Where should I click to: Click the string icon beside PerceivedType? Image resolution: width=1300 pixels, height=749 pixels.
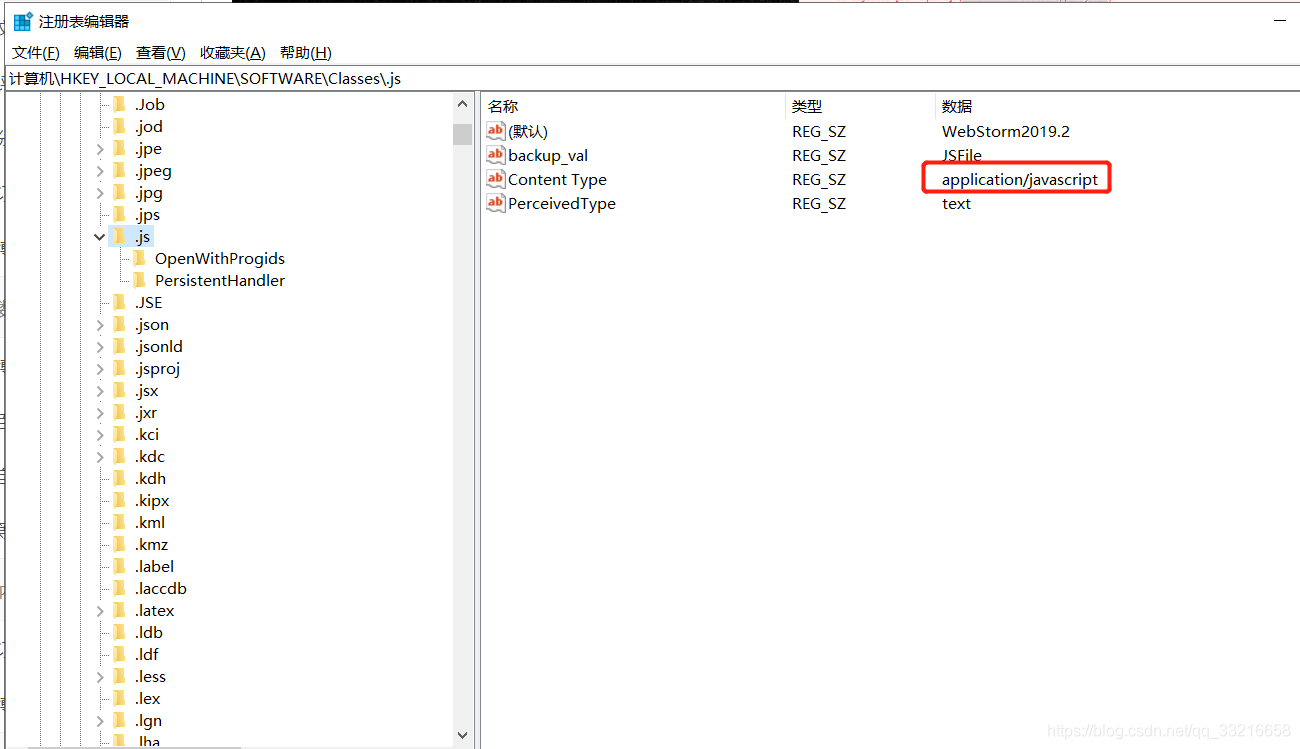pyautogui.click(x=495, y=203)
